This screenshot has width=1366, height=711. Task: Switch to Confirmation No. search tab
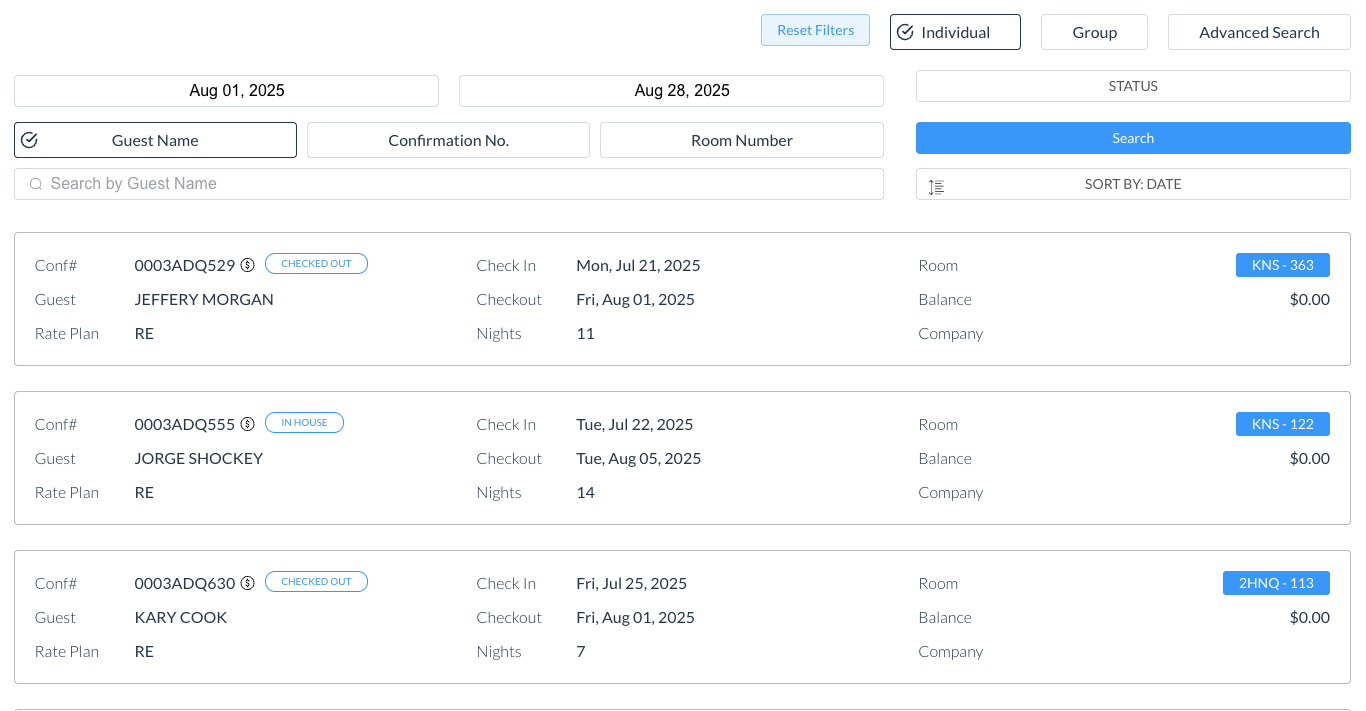448,140
